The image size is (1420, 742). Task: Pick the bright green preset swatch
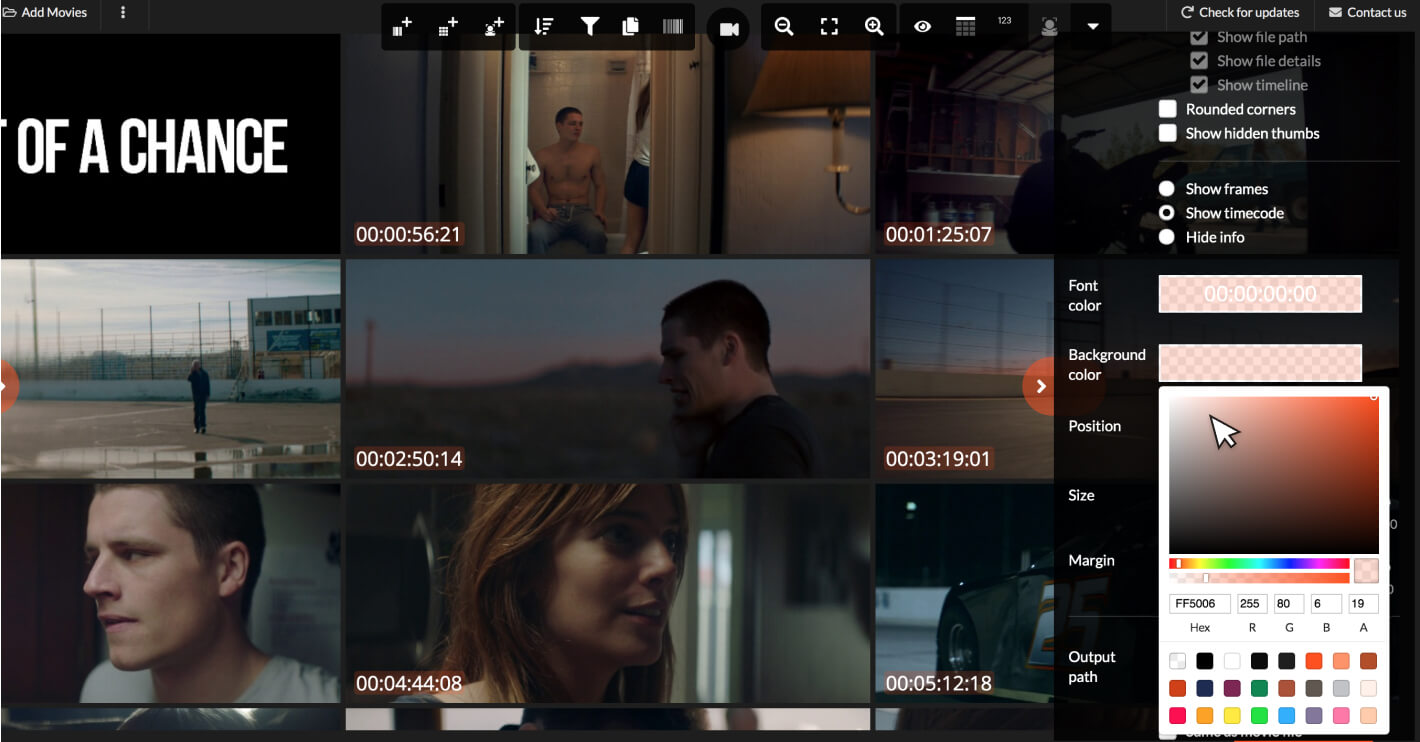1259,715
